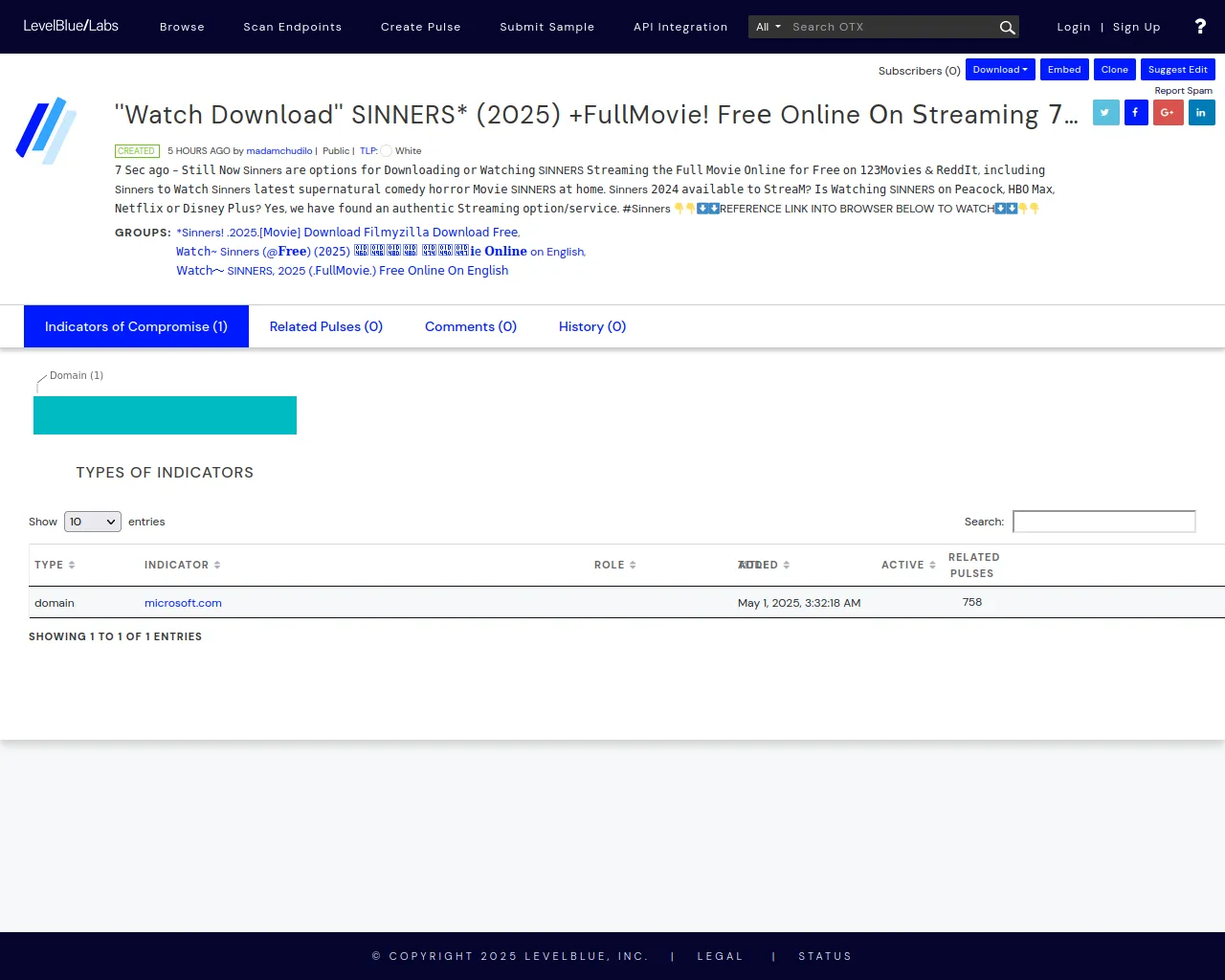Share pulse on Facebook
Image resolution: width=1225 pixels, height=980 pixels.
[1136, 113]
